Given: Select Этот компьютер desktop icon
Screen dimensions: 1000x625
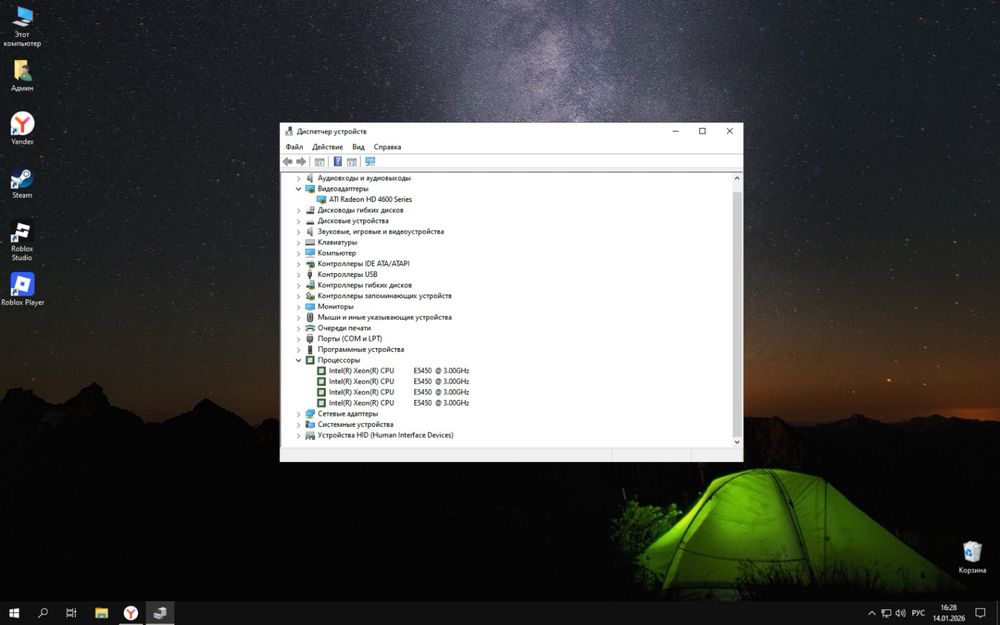Looking at the screenshot, I should tap(22, 26).
